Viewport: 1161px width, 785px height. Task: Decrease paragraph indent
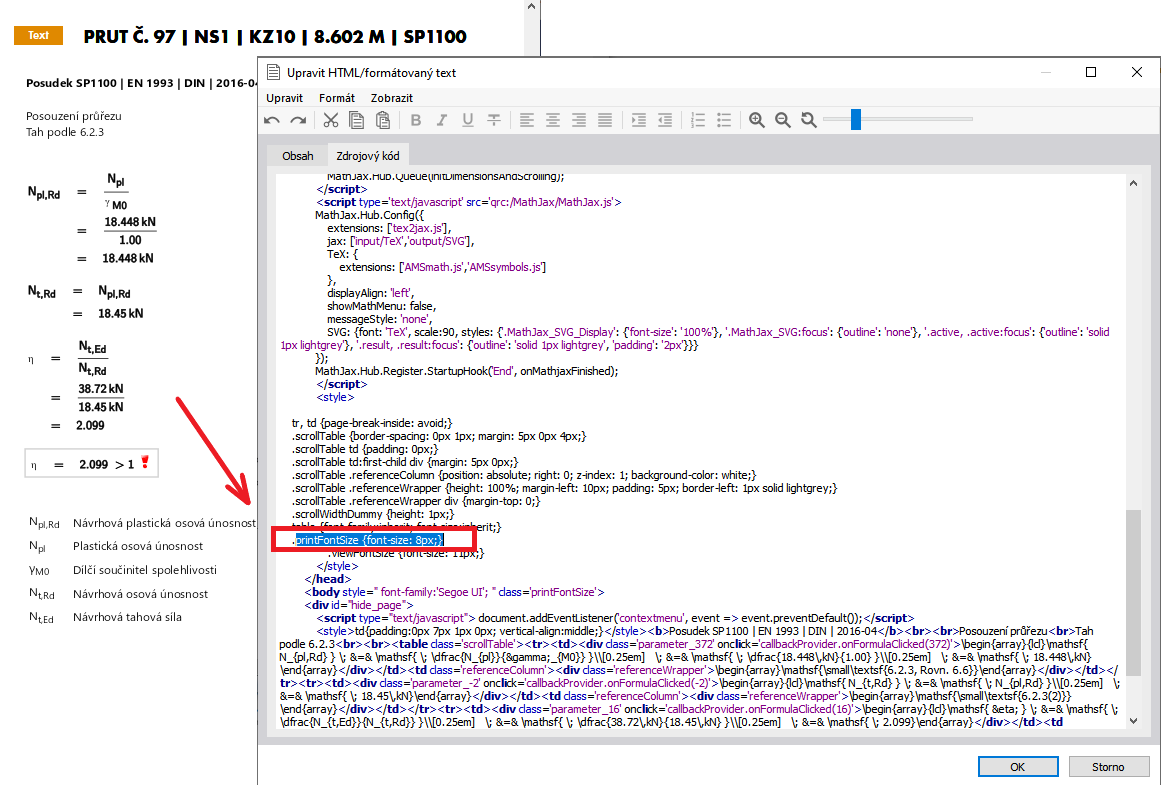click(x=665, y=120)
